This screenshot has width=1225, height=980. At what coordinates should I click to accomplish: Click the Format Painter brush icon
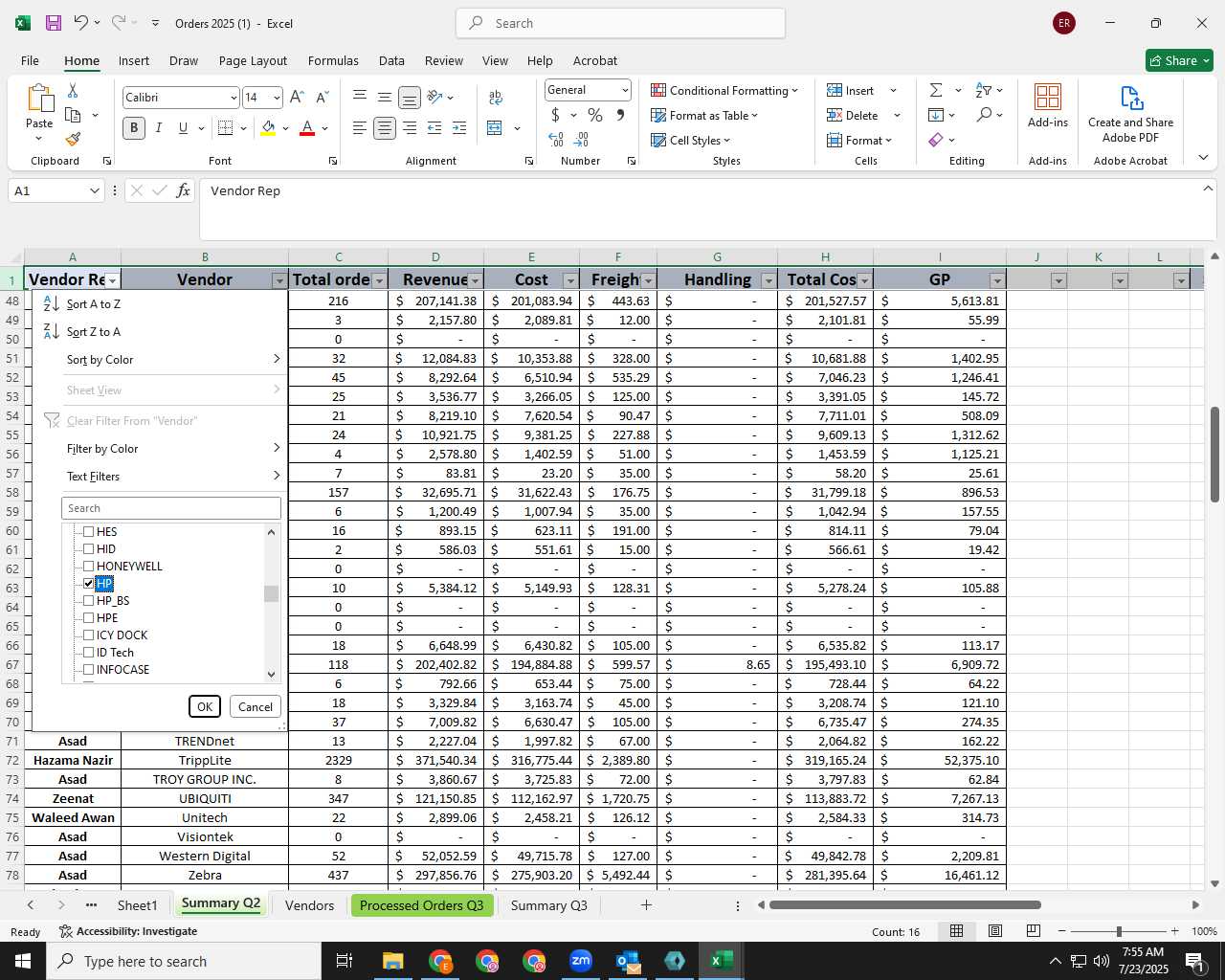(73, 139)
